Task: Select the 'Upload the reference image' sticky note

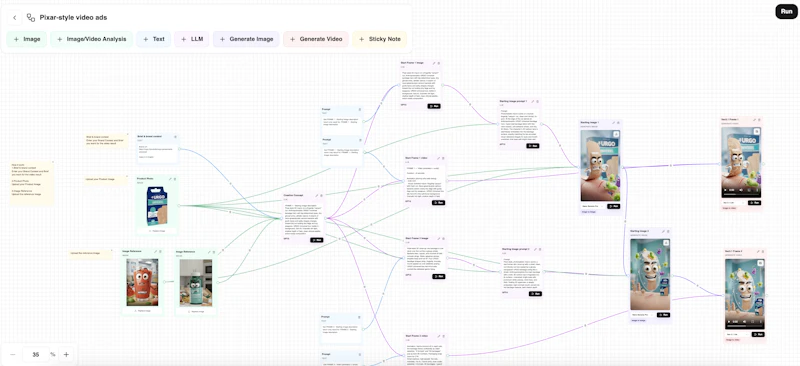Action: point(91,255)
